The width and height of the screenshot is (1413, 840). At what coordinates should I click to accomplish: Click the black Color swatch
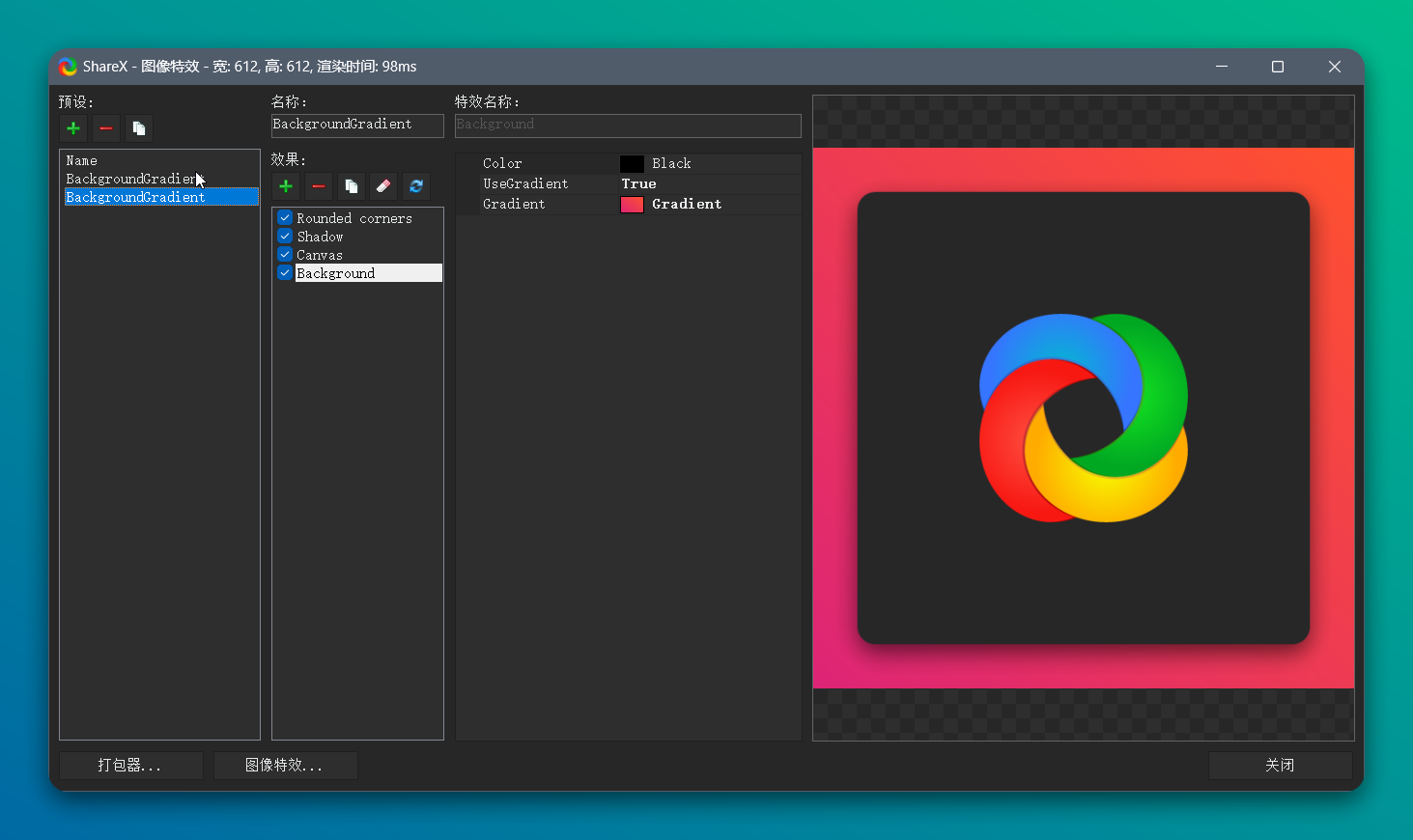point(632,164)
